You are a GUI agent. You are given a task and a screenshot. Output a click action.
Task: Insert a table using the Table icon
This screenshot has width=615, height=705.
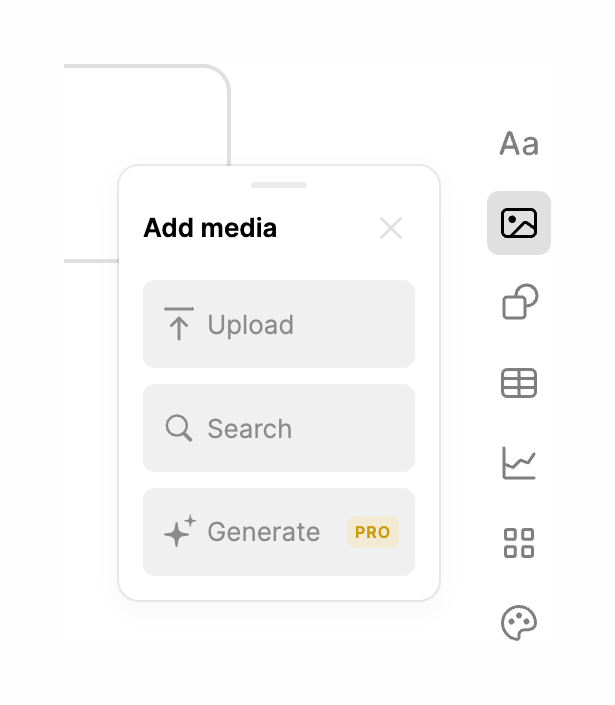click(519, 383)
